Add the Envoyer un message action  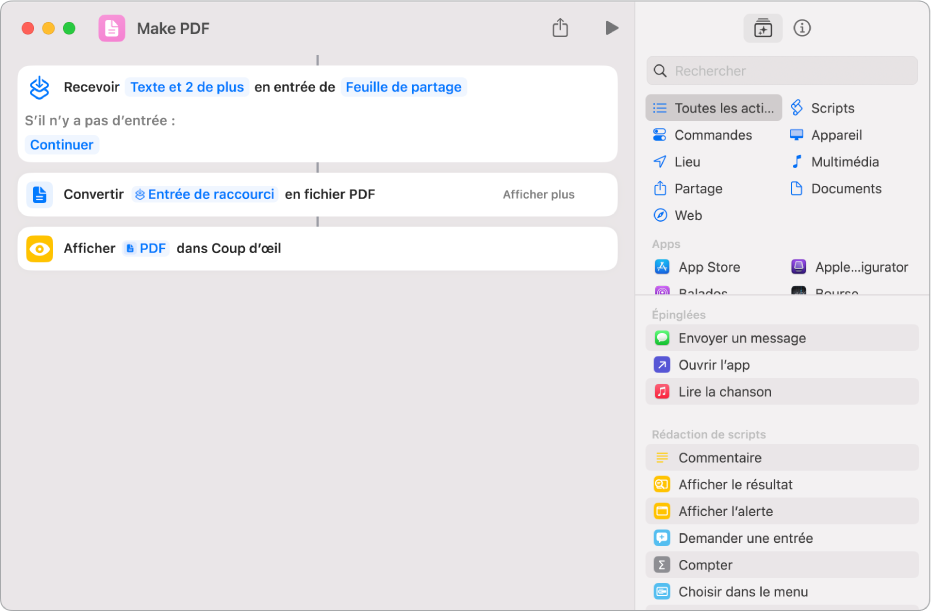tap(782, 338)
